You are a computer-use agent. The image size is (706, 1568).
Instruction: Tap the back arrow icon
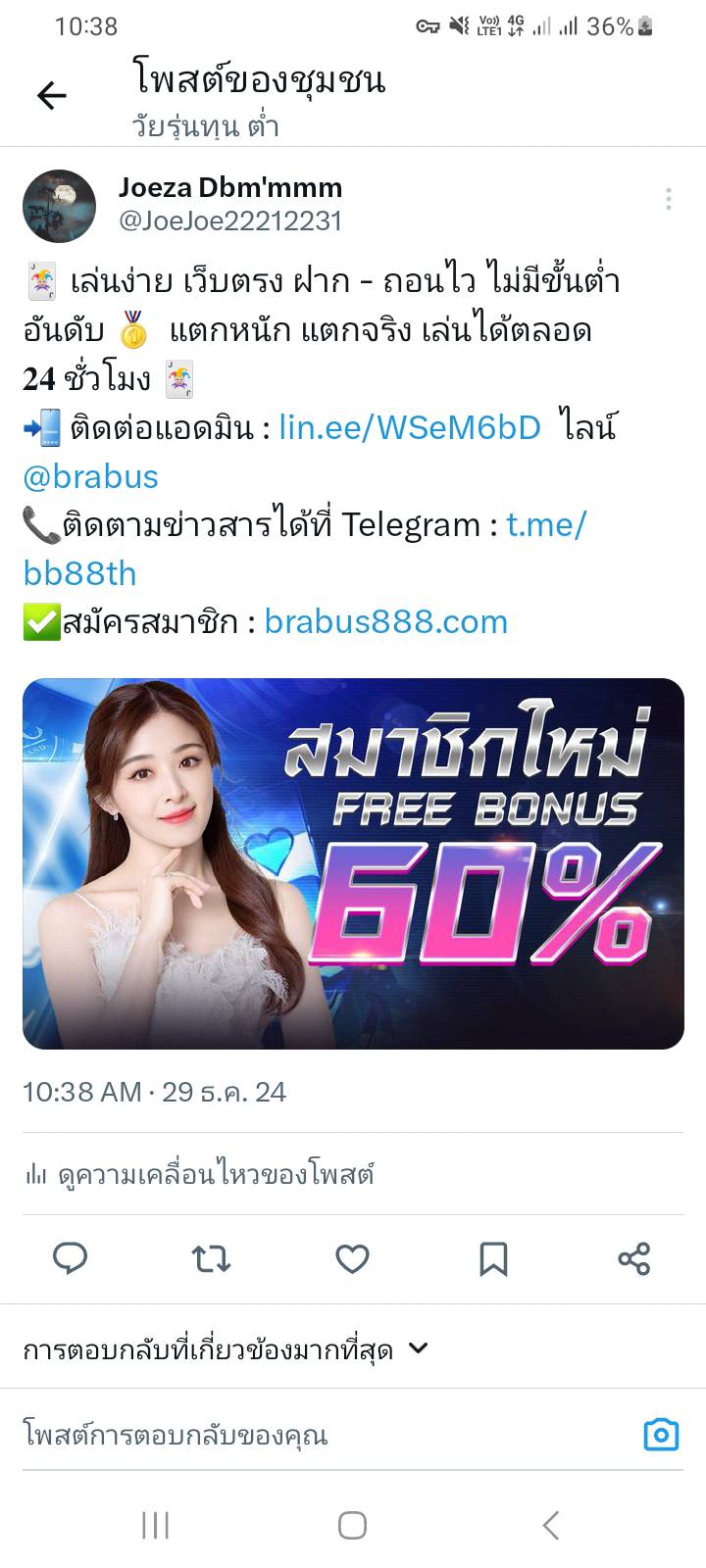click(51, 95)
